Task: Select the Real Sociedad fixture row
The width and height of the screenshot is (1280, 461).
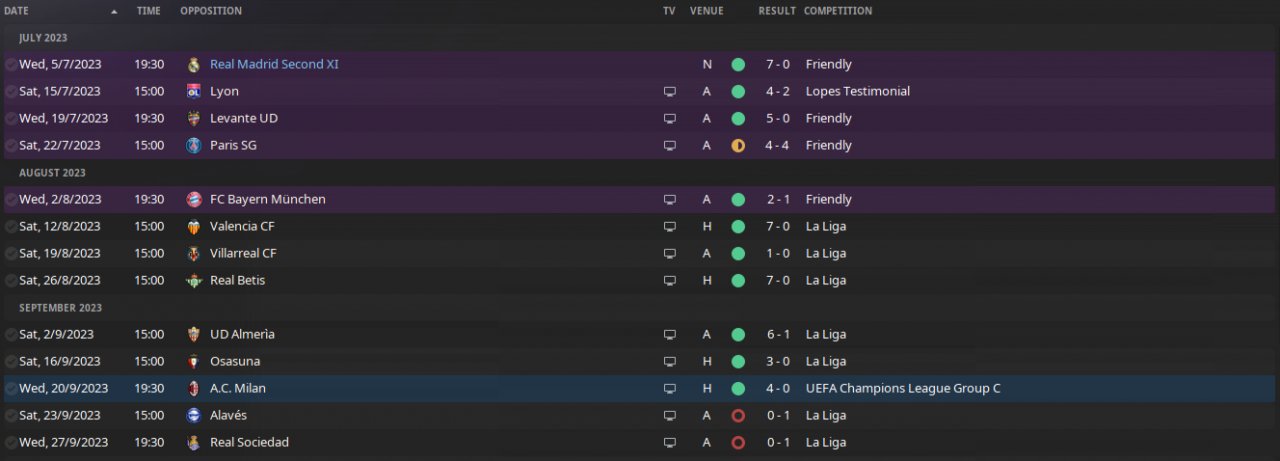Action: tap(450, 443)
